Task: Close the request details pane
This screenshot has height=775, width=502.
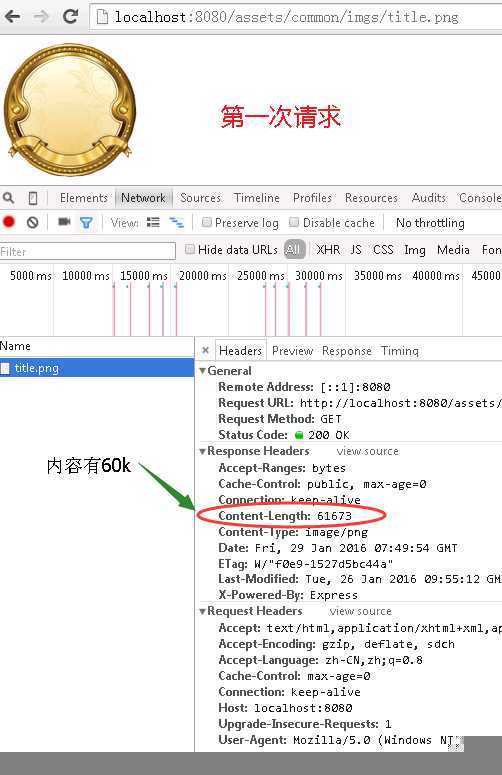Action: point(206,350)
